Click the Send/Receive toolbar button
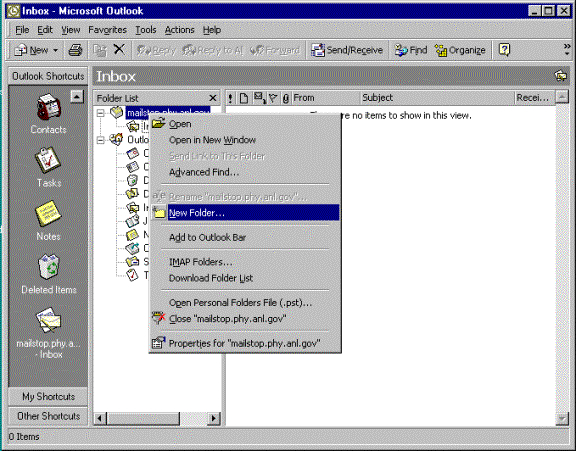 [347, 50]
